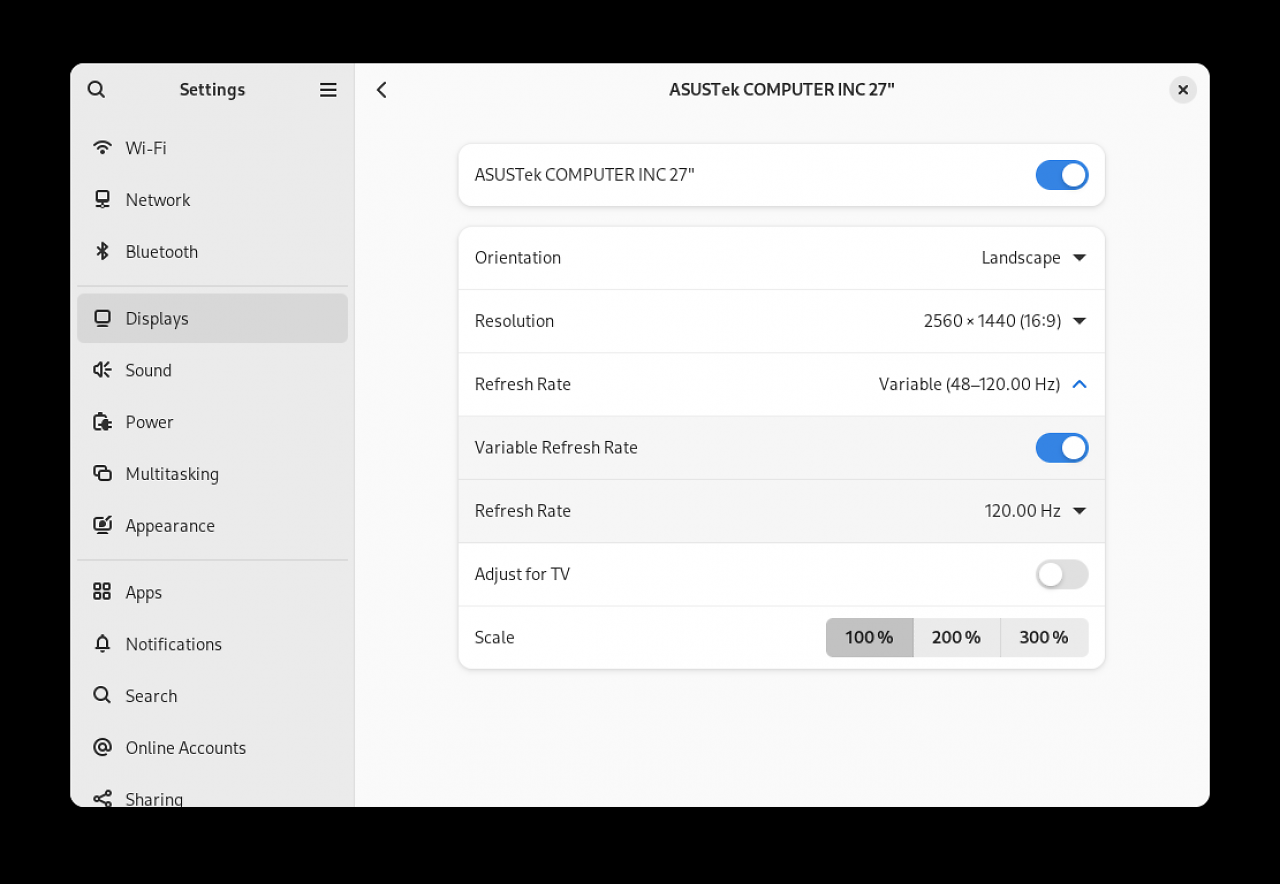Click the Notifications bell icon
Screen dimensions: 1280x884
(102, 644)
